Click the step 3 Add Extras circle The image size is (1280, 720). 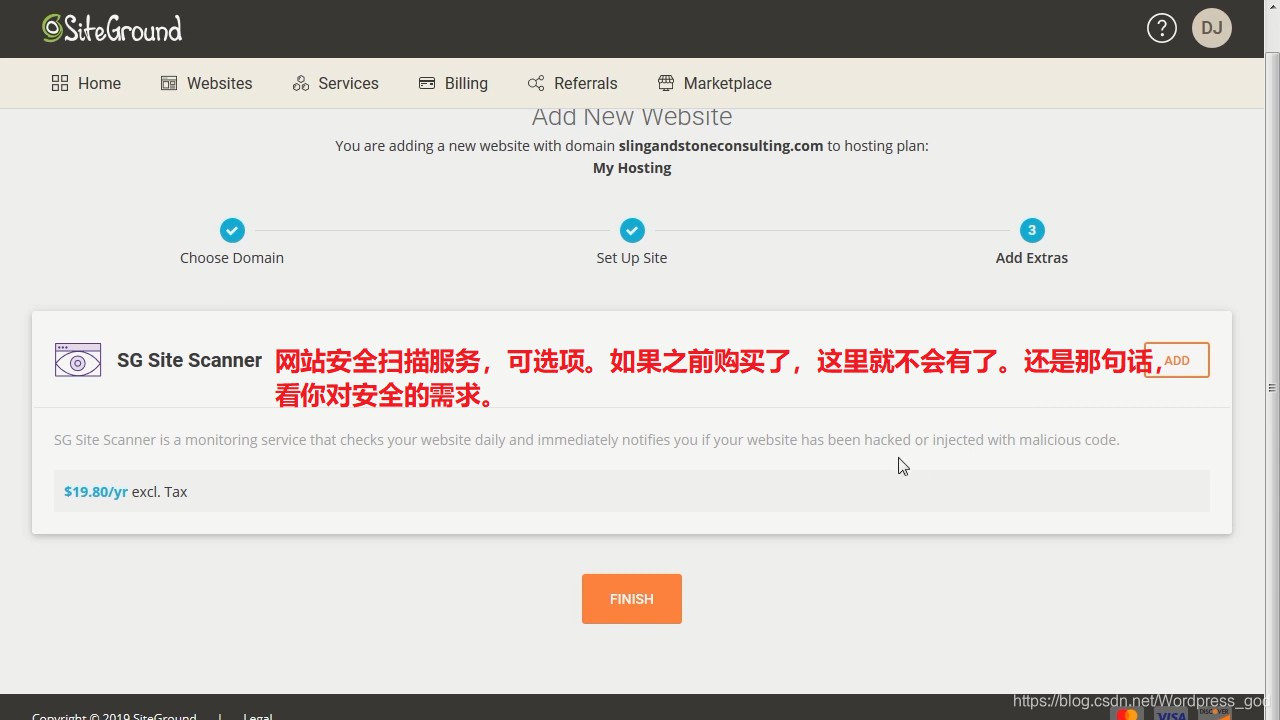[x=1032, y=230]
